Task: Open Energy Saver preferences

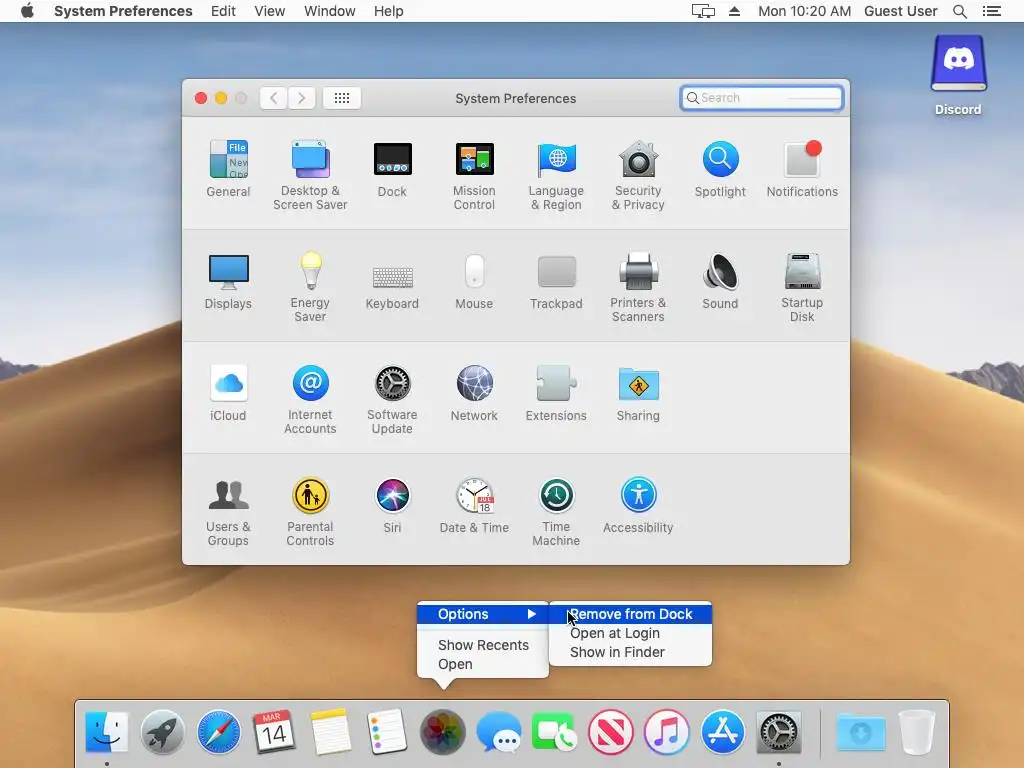Action: tap(310, 287)
